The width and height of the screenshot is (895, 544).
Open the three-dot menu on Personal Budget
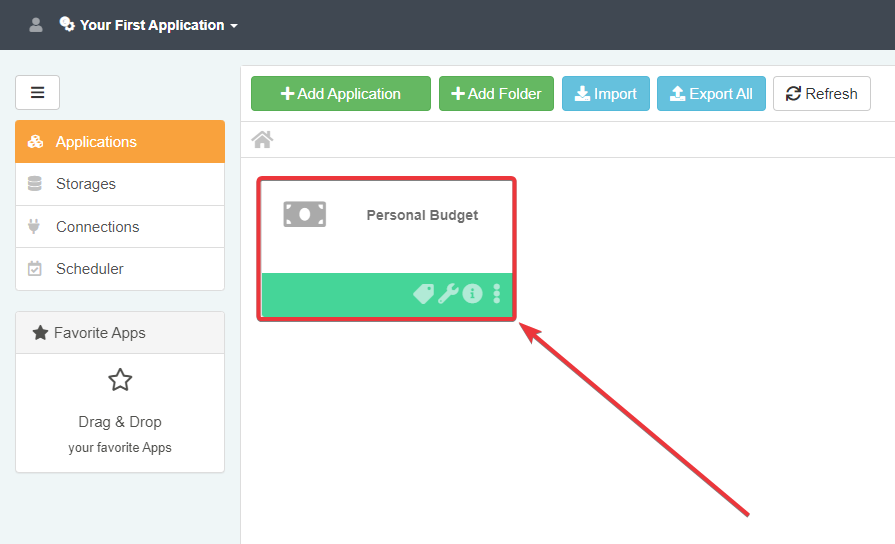(497, 294)
